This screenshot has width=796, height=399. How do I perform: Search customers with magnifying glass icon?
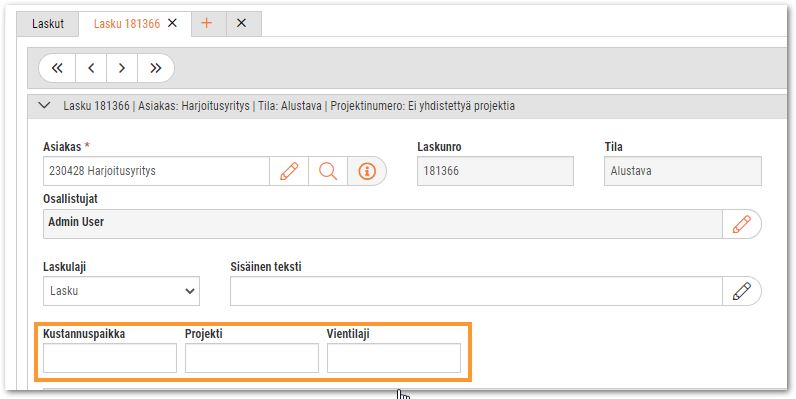(328, 171)
